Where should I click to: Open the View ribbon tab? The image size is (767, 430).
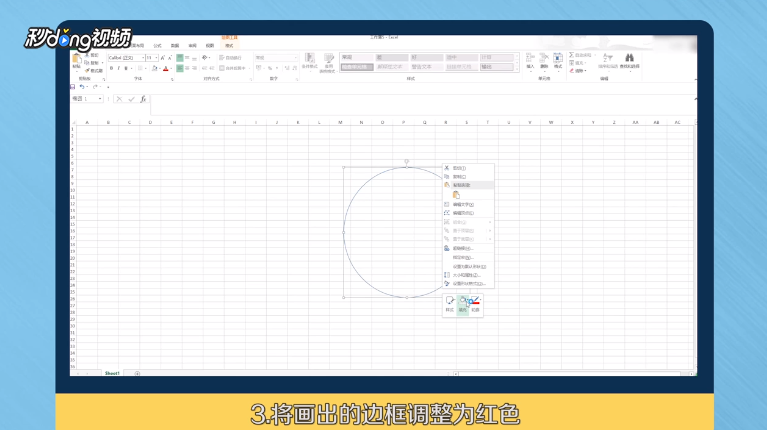210,45
